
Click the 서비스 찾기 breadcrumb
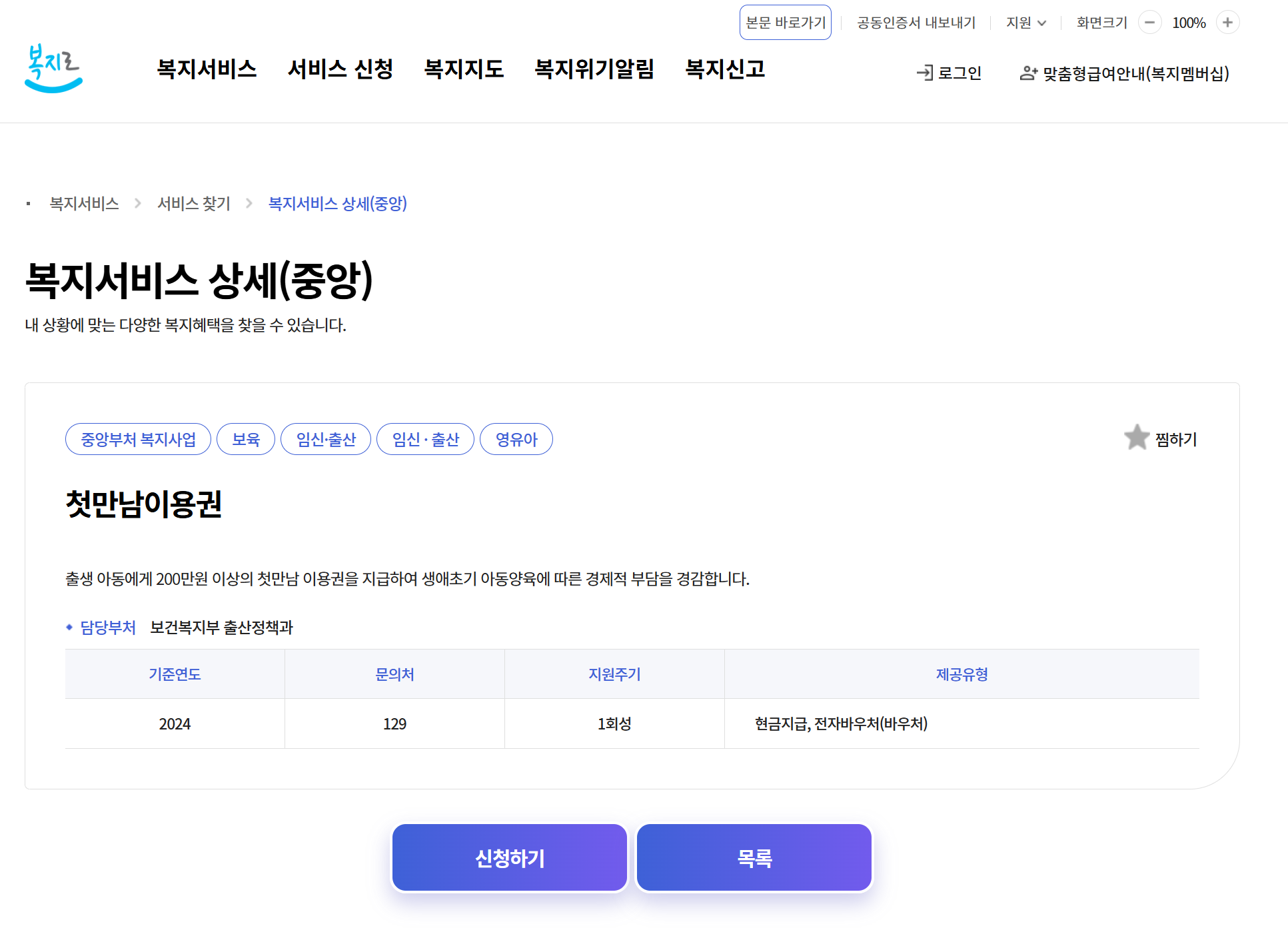point(193,203)
